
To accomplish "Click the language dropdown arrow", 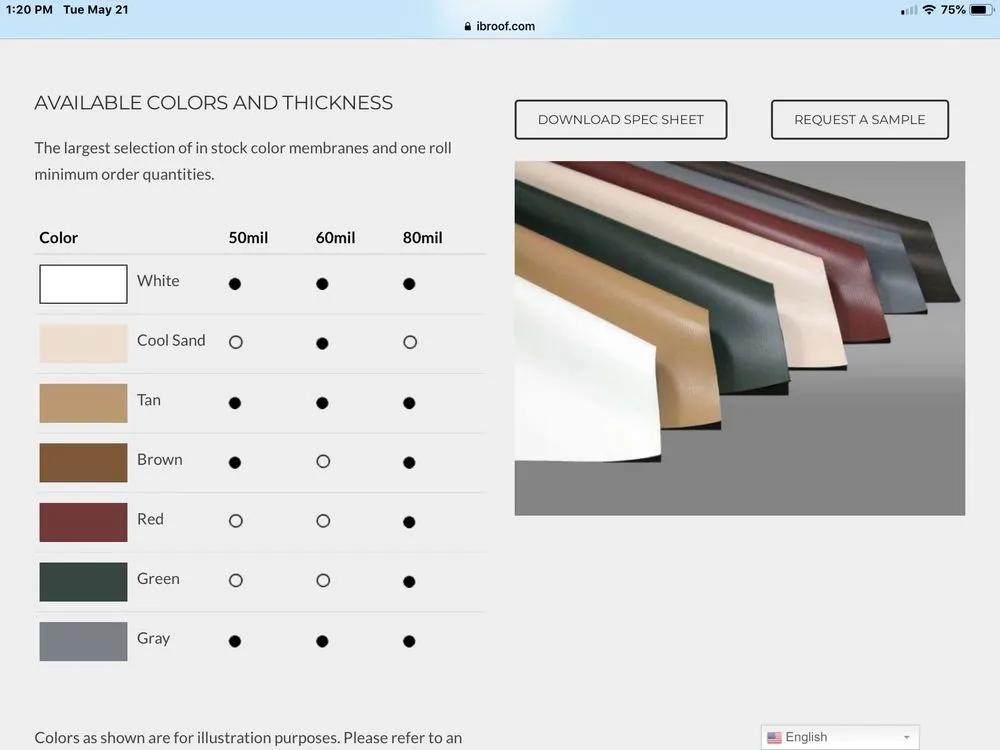I will tap(906, 738).
